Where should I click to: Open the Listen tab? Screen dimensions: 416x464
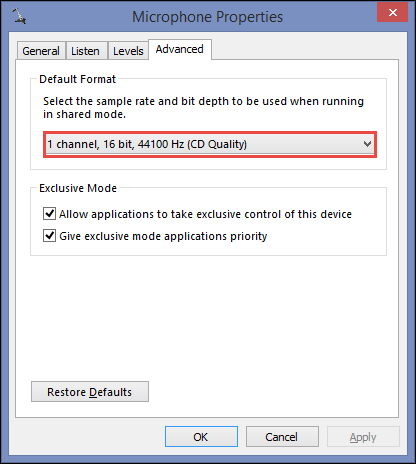click(86, 51)
